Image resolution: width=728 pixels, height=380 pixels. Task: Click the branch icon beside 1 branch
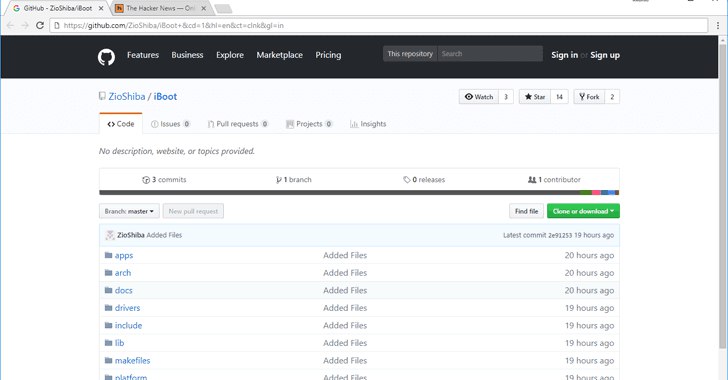coord(279,180)
